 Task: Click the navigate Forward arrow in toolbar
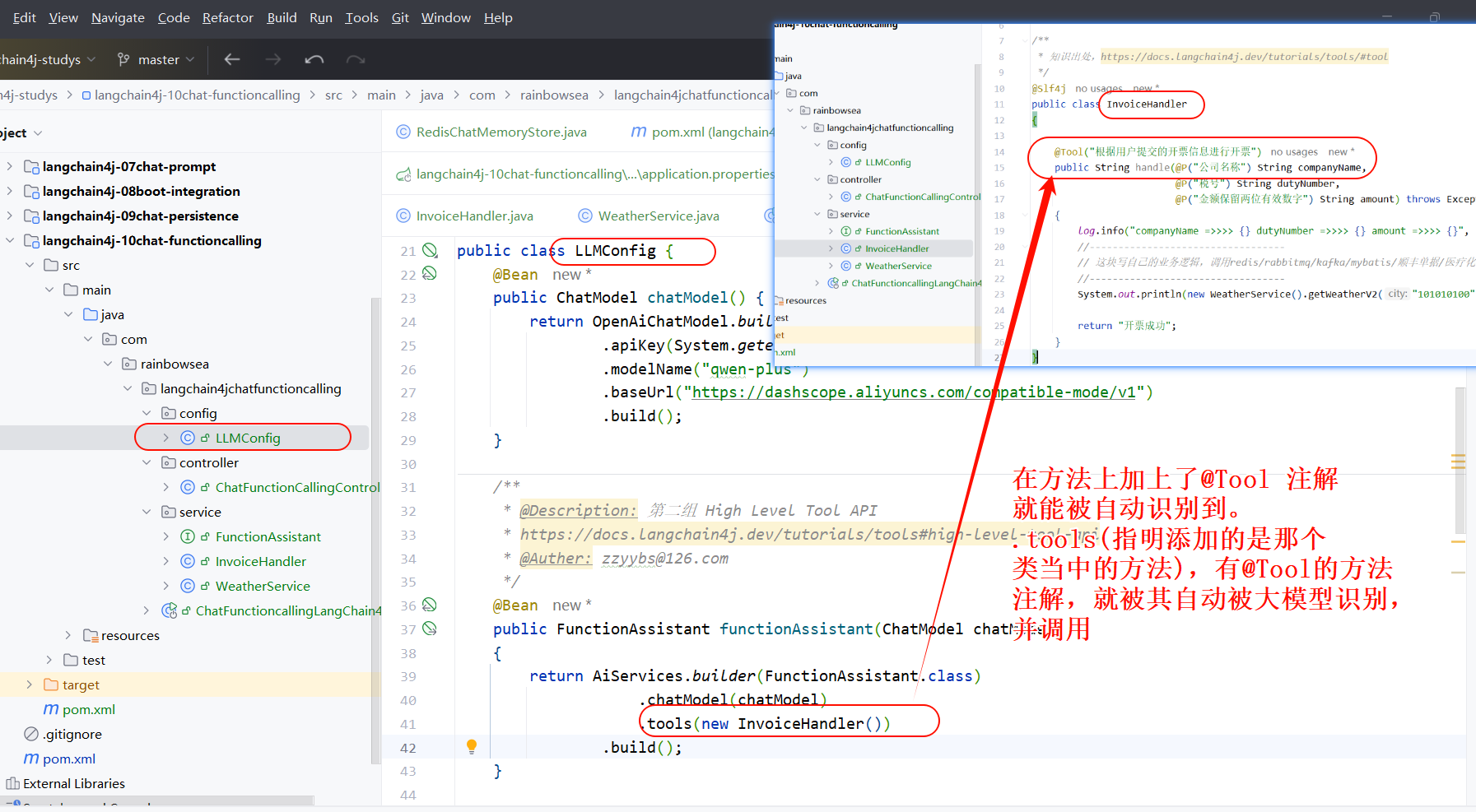(x=273, y=59)
